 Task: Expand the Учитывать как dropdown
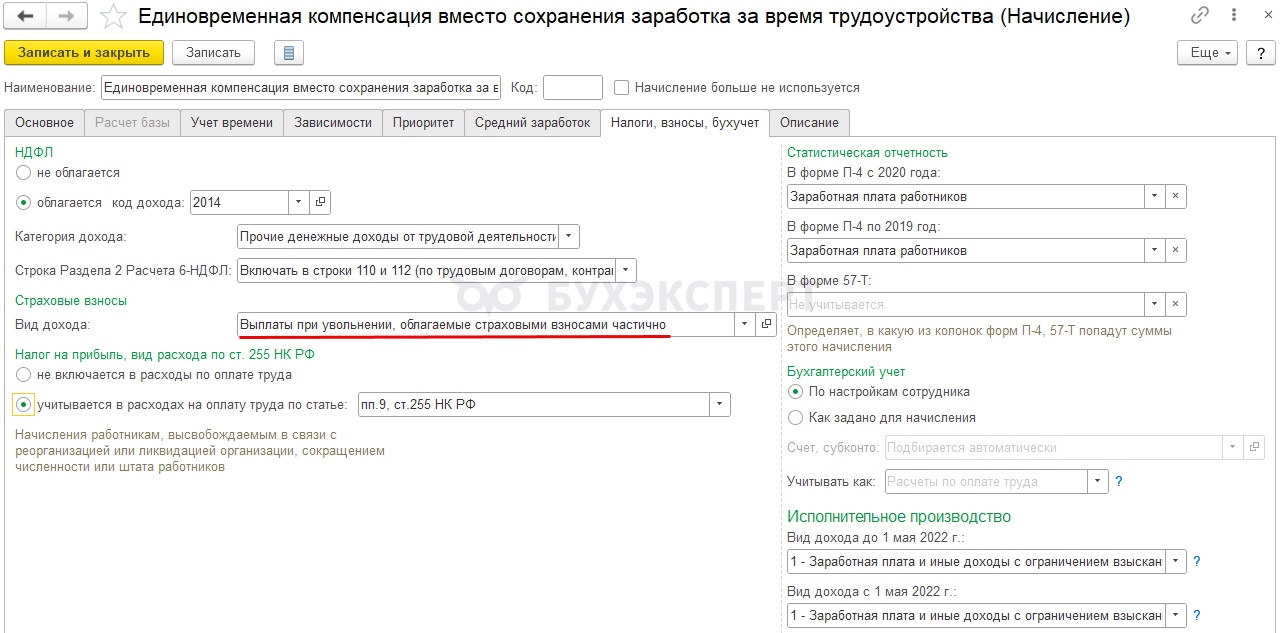coord(1098,482)
